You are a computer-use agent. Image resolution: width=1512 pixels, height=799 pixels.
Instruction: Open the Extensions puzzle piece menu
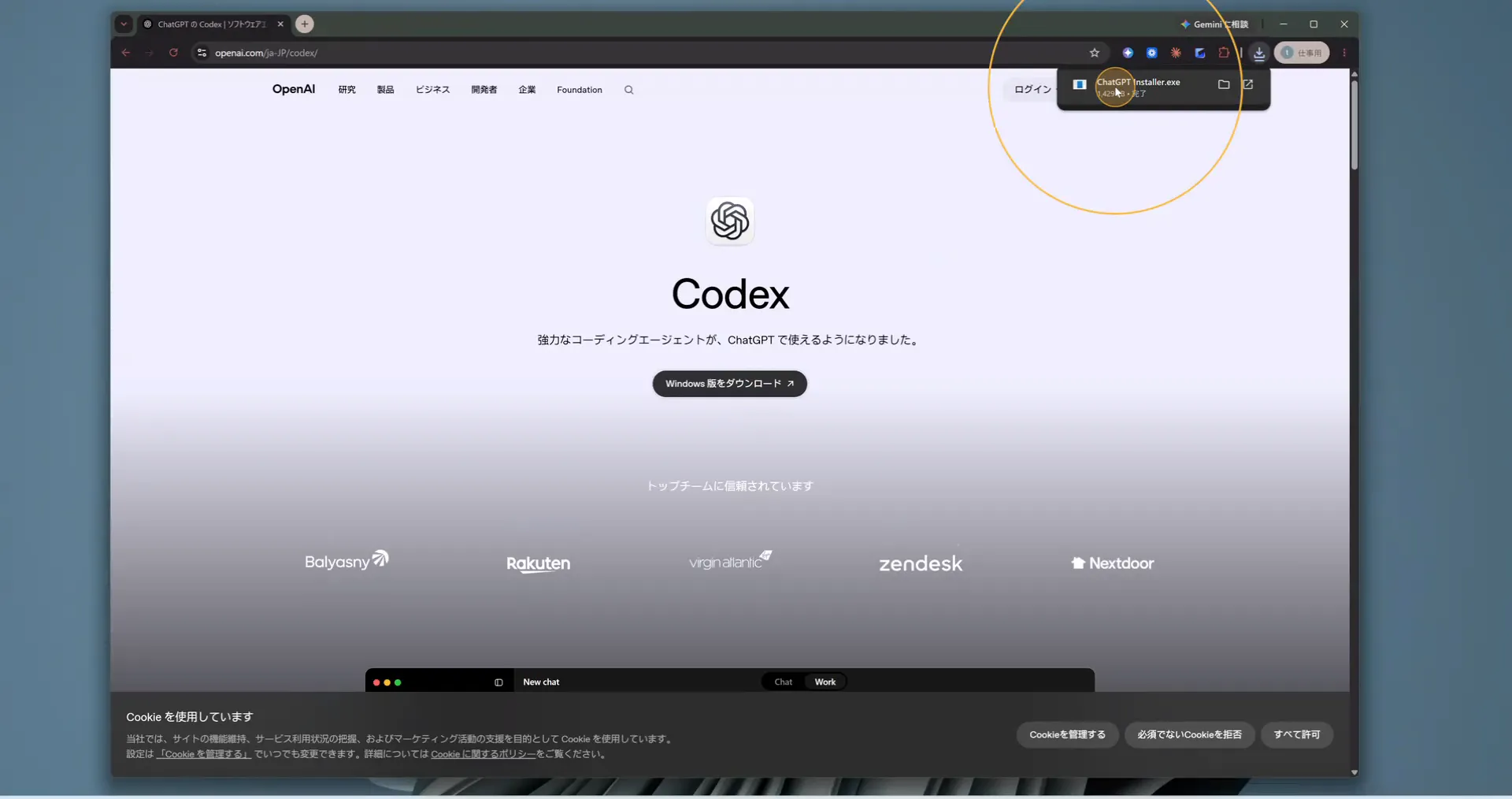point(1224,53)
